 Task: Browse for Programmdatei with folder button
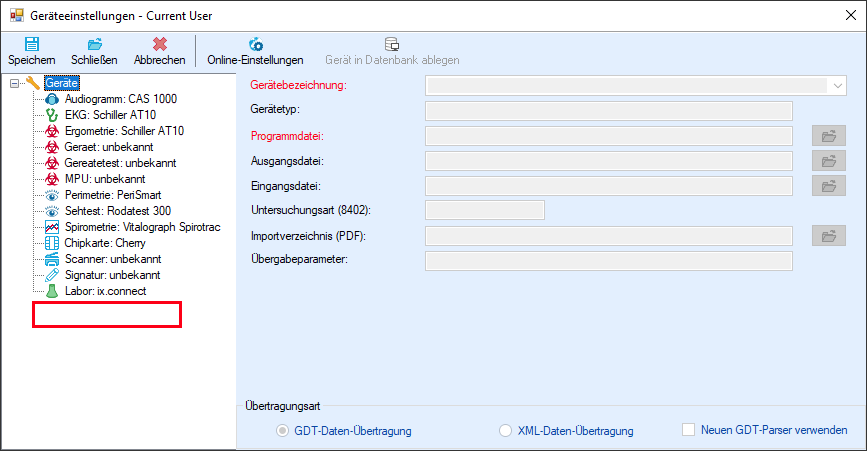click(829, 136)
